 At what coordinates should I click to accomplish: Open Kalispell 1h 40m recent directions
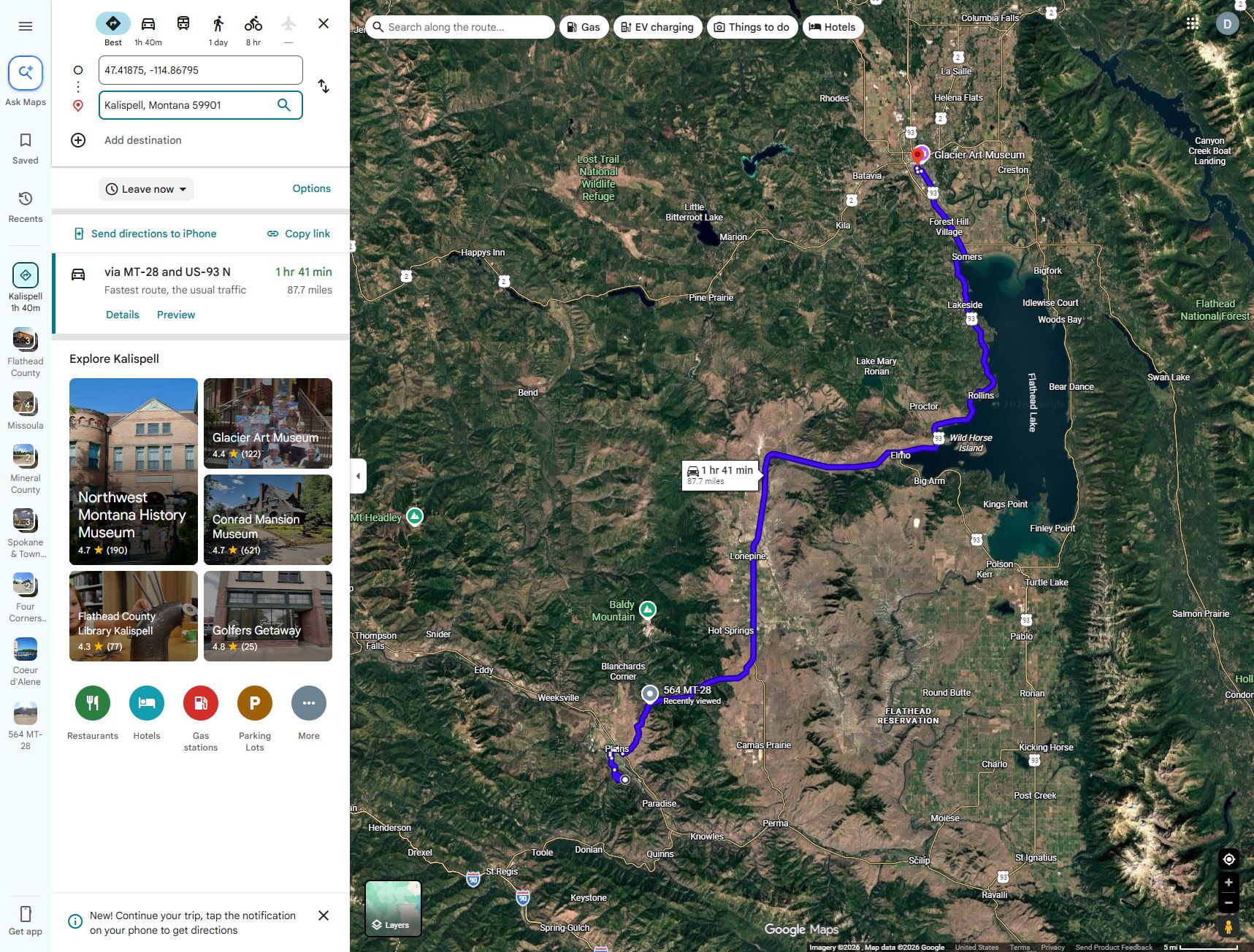pos(26,287)
